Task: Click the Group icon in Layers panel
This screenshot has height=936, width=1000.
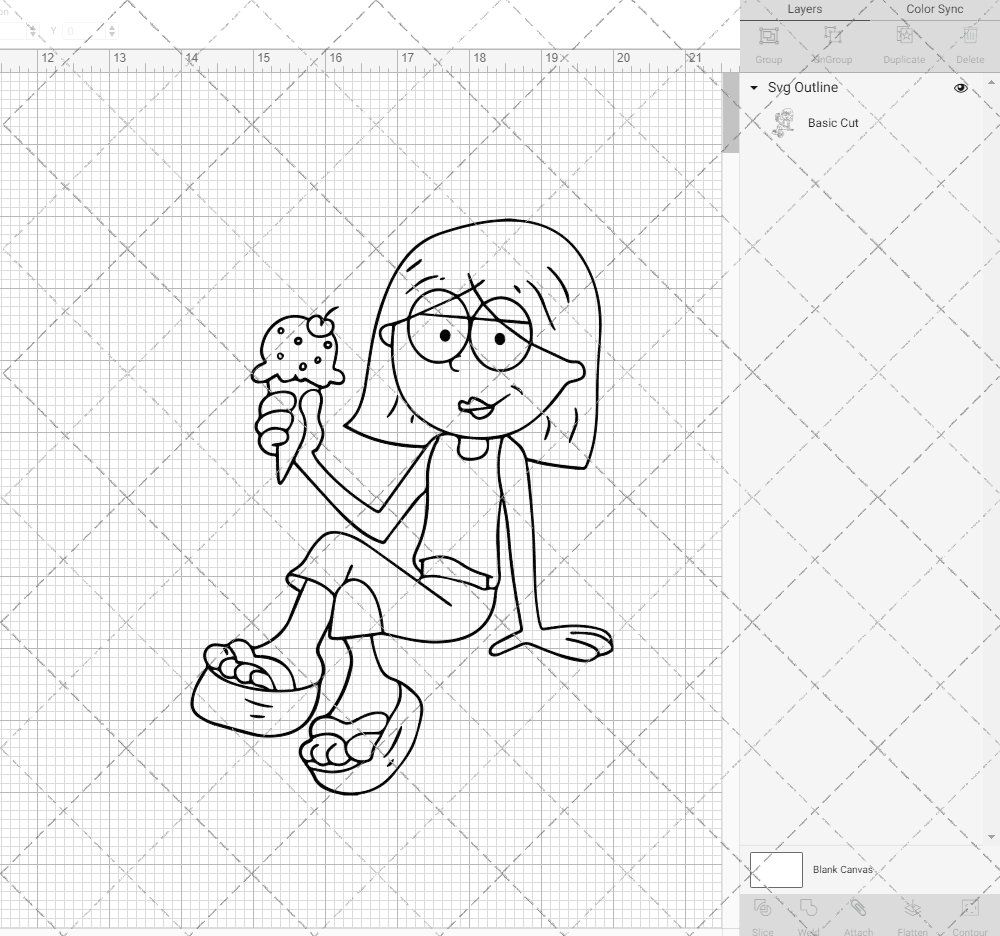Action: click(x=768, y=37)
